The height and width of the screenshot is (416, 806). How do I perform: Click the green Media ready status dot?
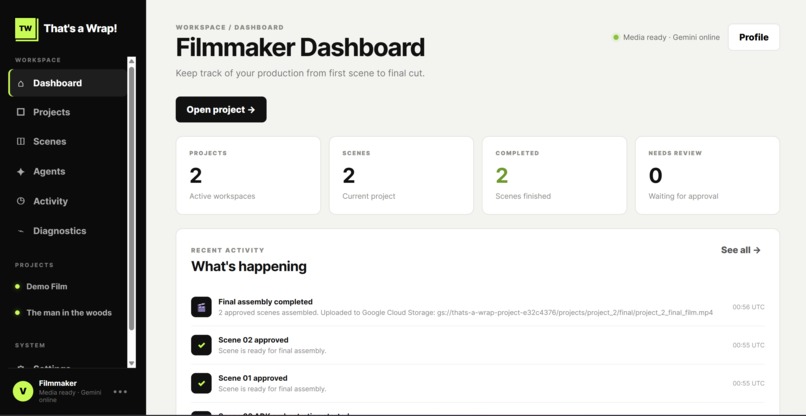click(x=616, y=37)
